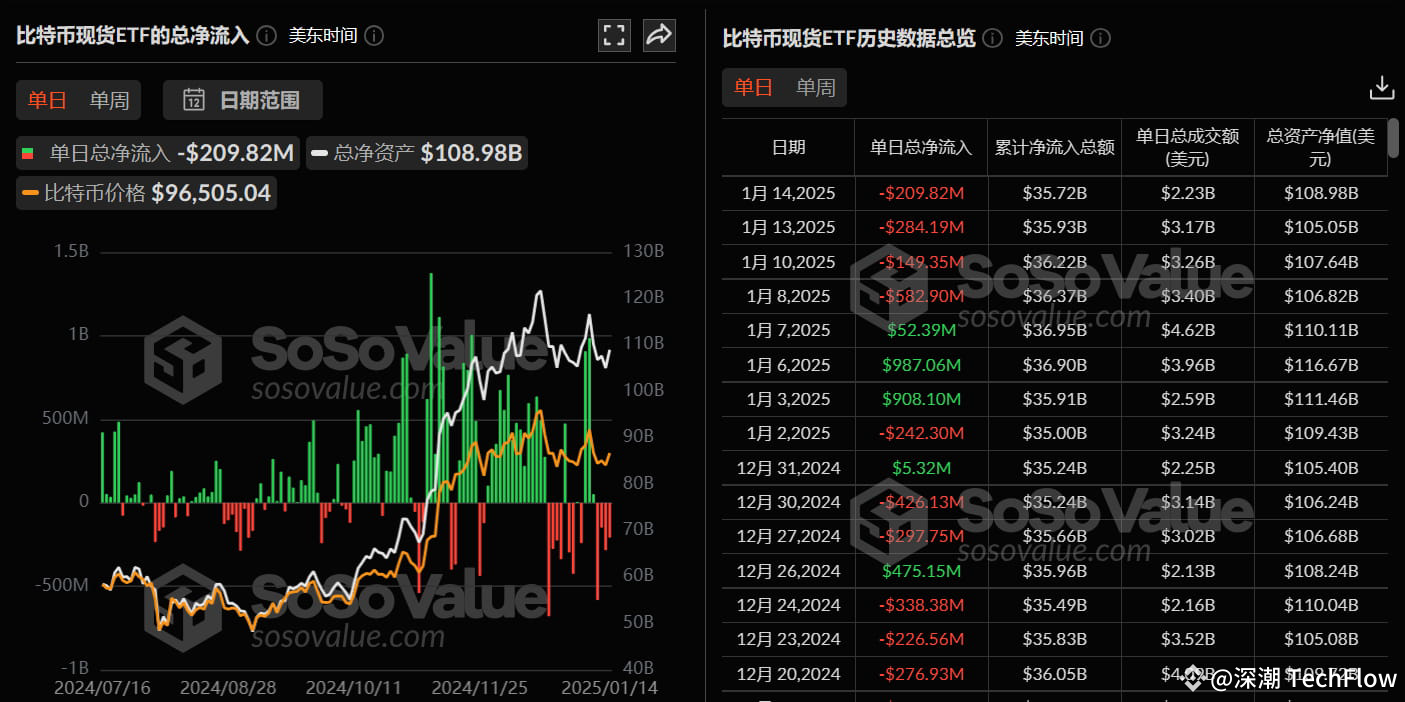Screen dimensions: 1405x702
Task: Select the 单日 tab in the table panel
Action: click(x=753, y=88)
